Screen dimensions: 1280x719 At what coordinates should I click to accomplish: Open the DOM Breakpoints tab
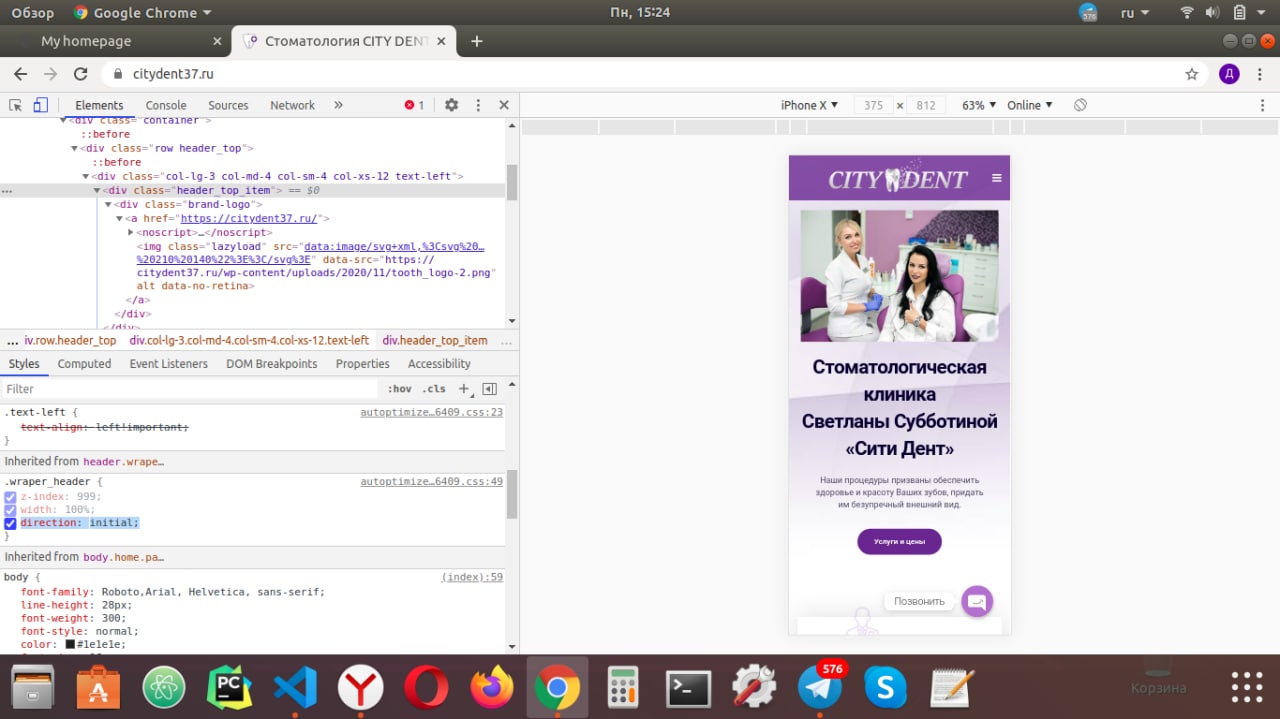(272, 364)
